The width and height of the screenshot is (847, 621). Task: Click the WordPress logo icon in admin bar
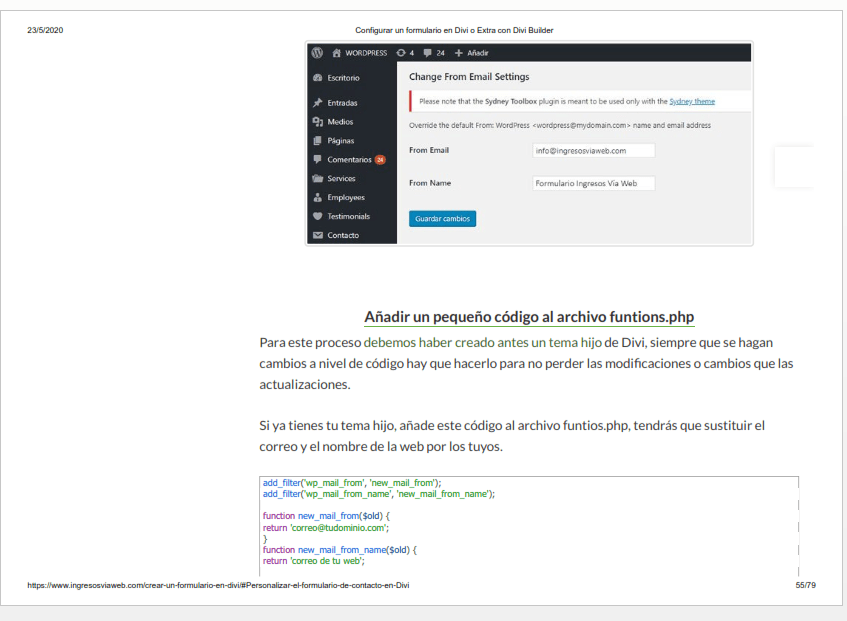pyautogui.click(x=317, y=52)
